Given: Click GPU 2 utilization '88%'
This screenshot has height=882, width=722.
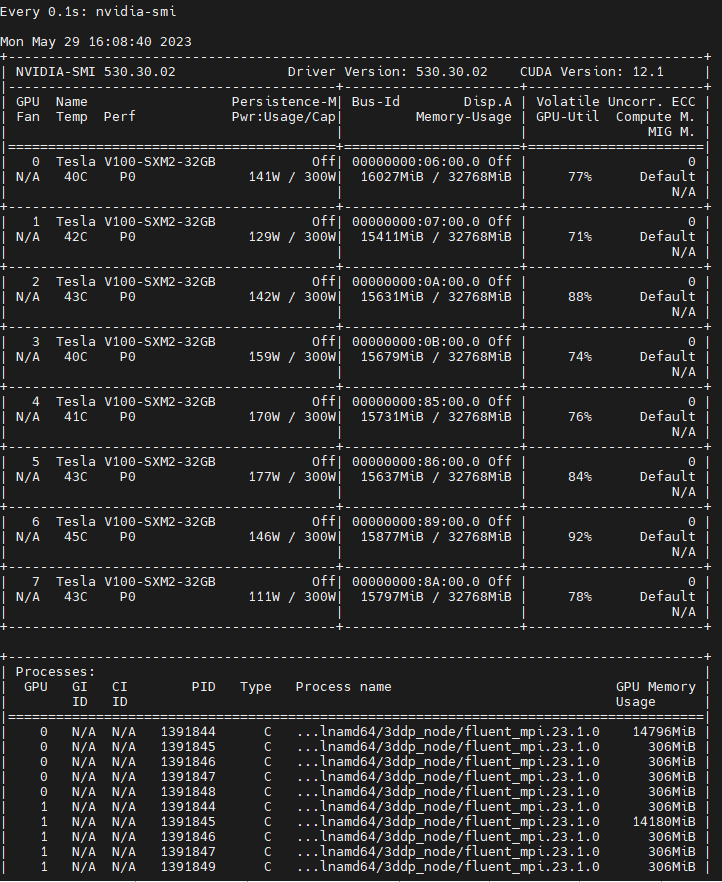Looking at the screenshot, I should coord(580,296).
